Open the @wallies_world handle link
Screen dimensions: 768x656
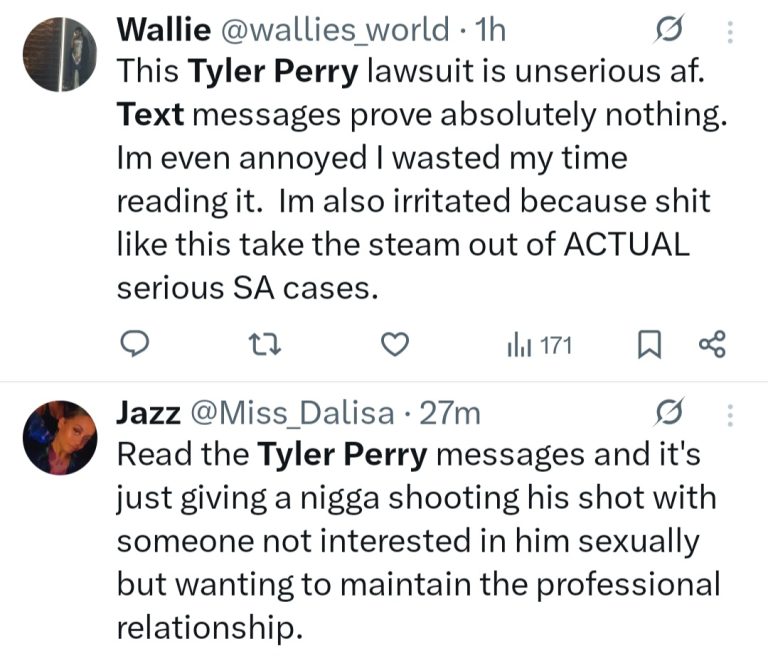331,31
